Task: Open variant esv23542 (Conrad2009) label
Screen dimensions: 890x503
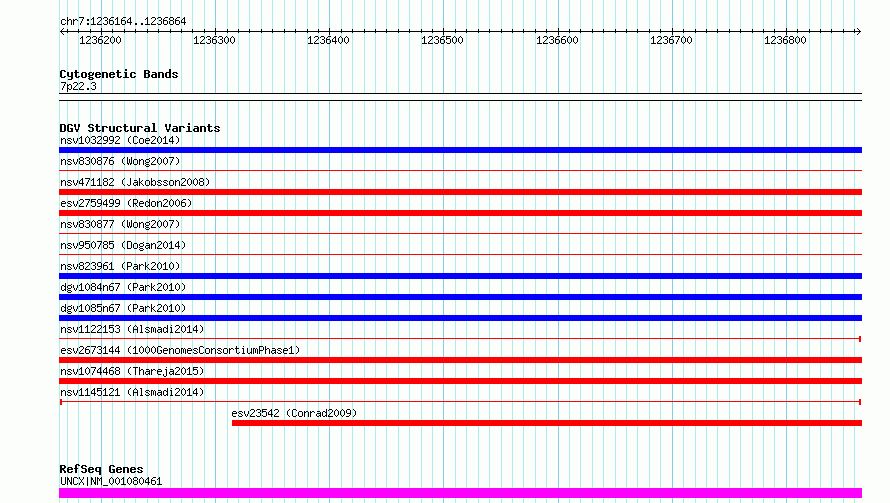Action: point(294,413)
